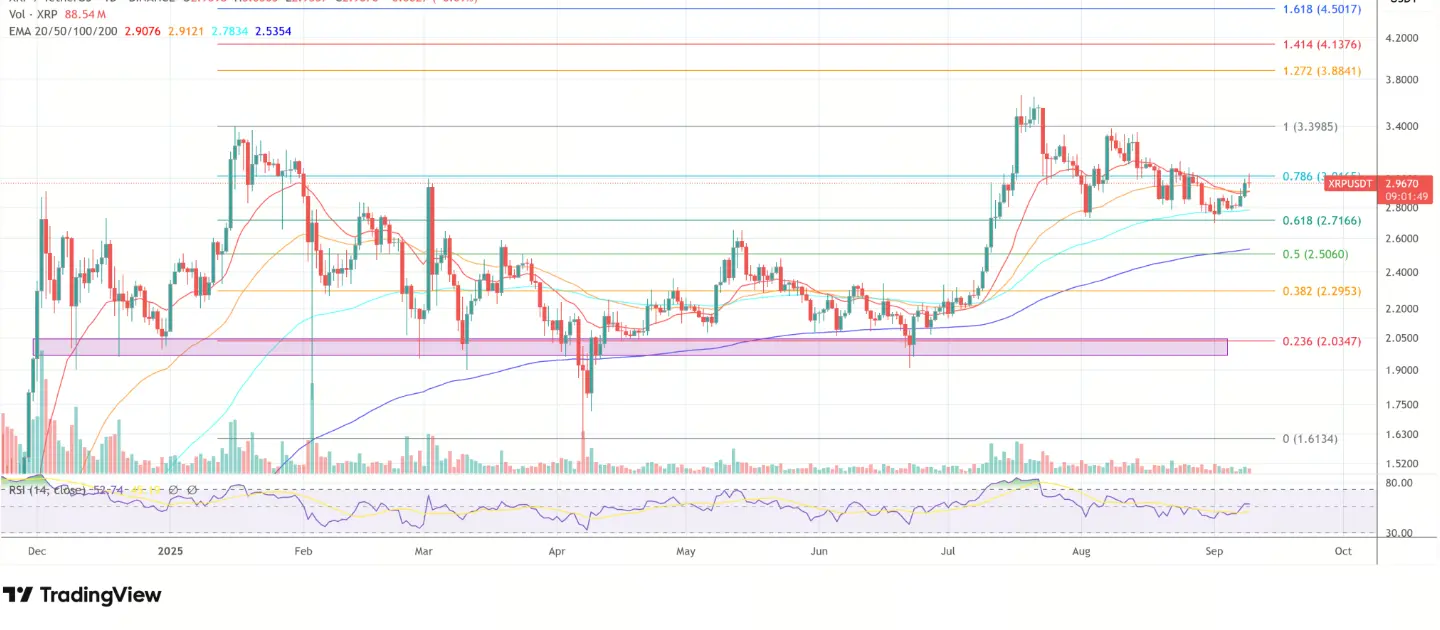
Task: Click the 80.00 RSI axis label
Action: [1401, 483]
